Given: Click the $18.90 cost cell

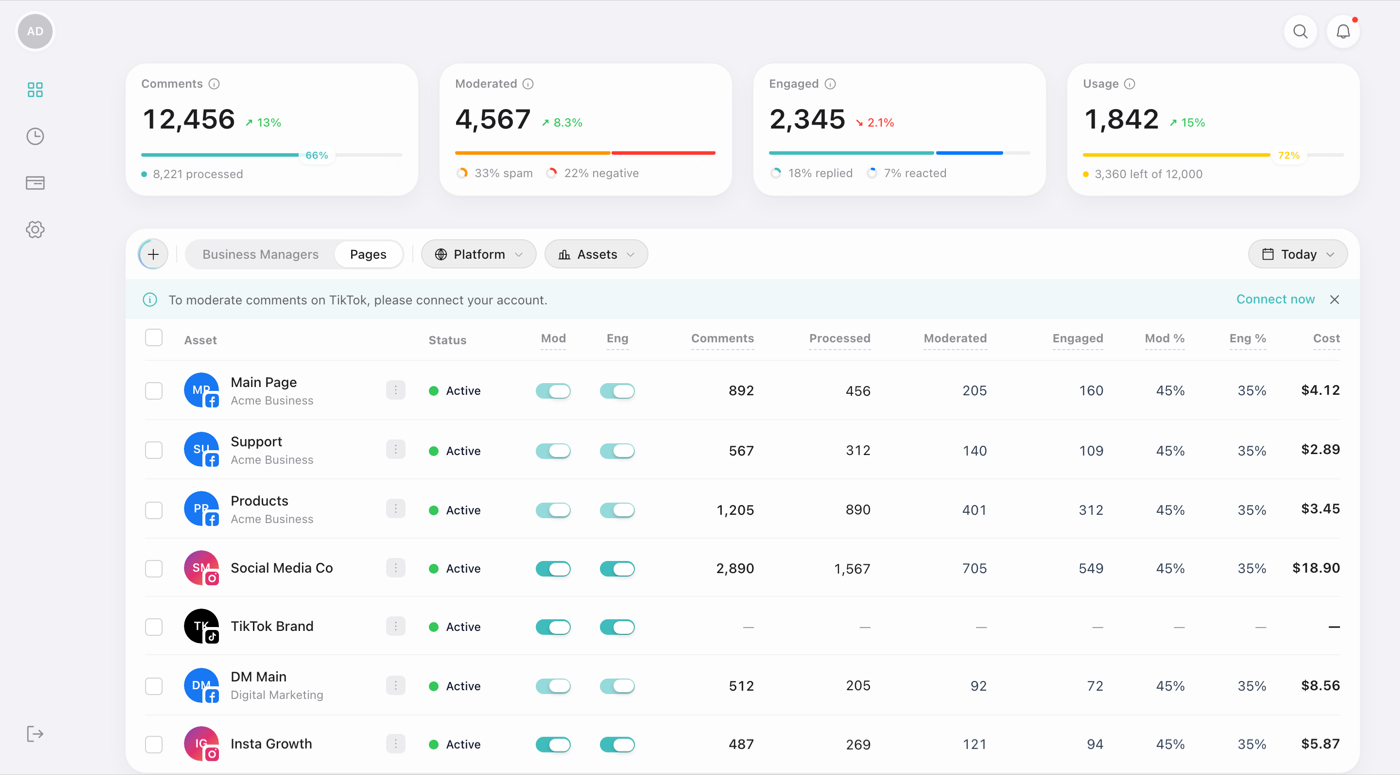Looking at the screenshot, I should [1316, 568].
